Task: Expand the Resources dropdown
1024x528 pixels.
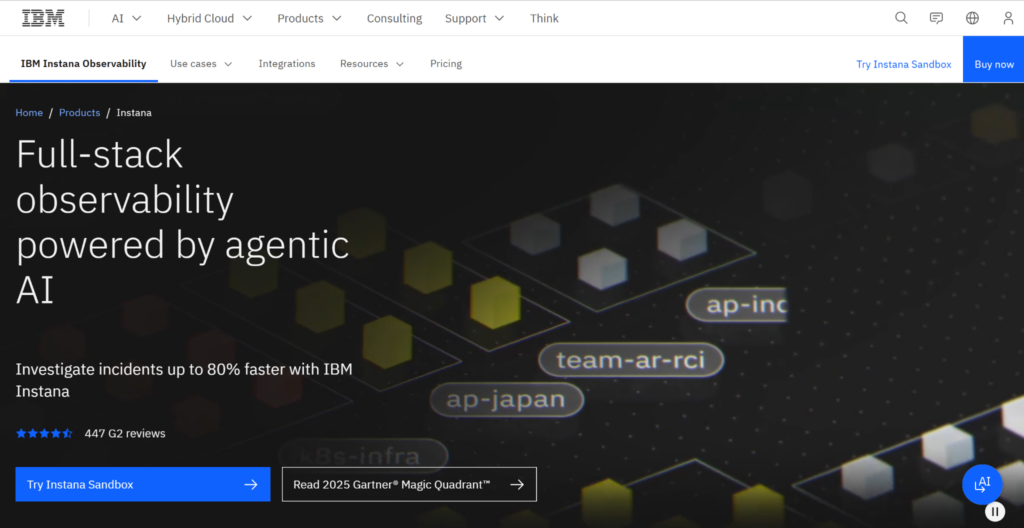Action: (x=372, y=64)
